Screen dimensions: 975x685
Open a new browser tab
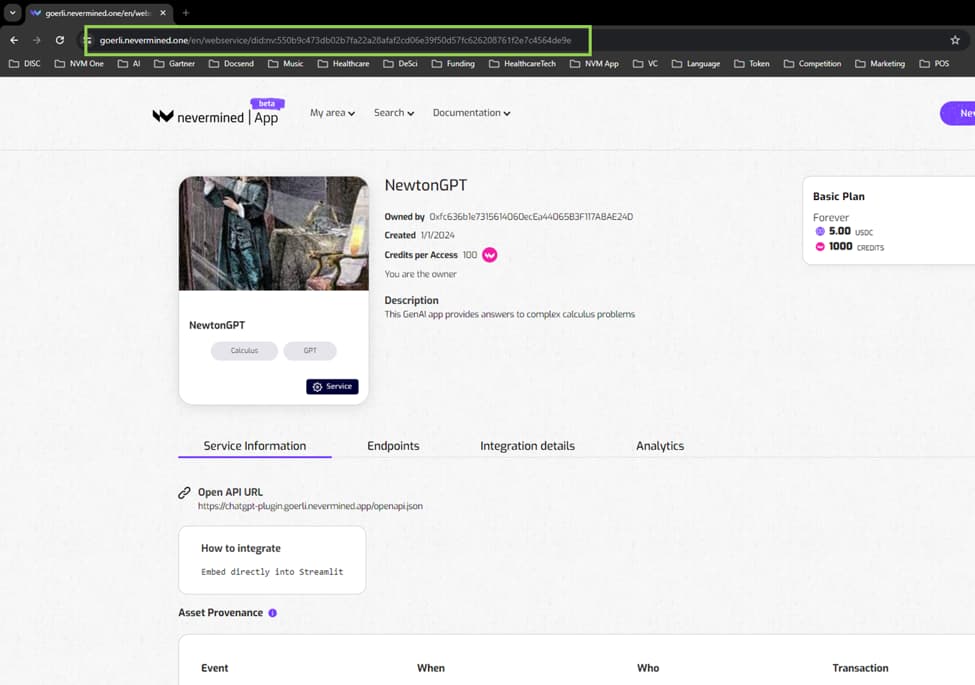point(186,13)
